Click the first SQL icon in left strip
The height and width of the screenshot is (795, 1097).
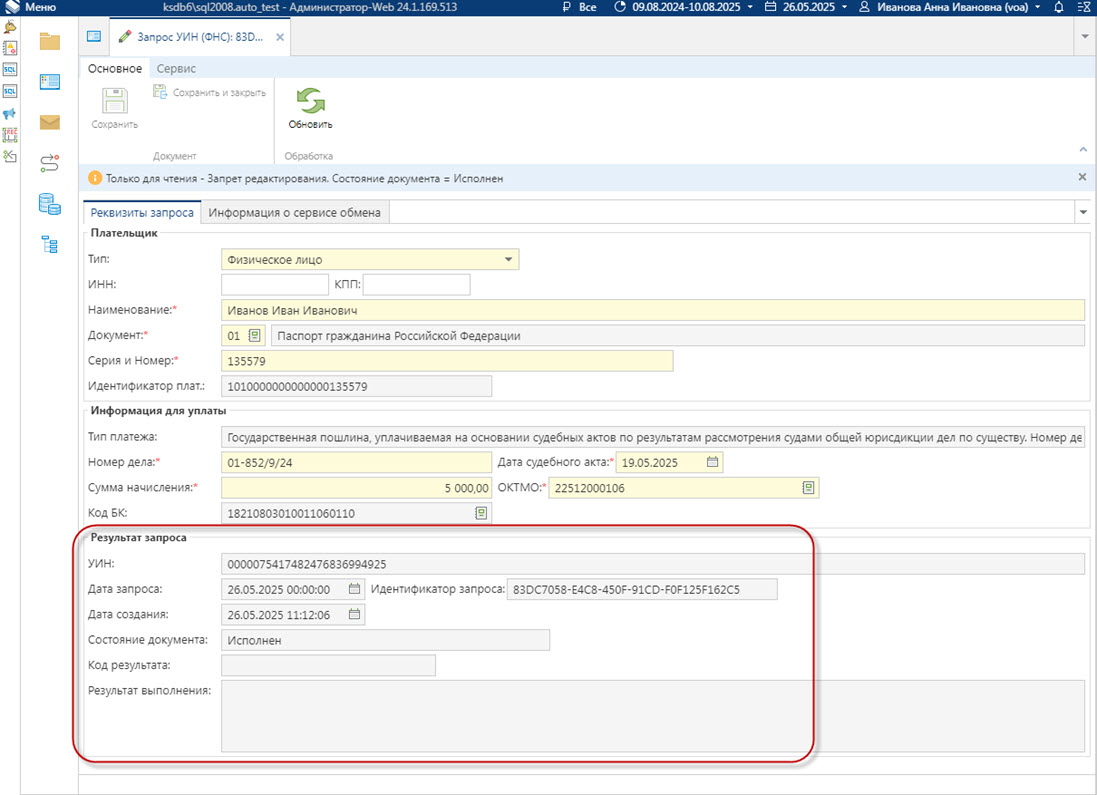tap(10, 70)
